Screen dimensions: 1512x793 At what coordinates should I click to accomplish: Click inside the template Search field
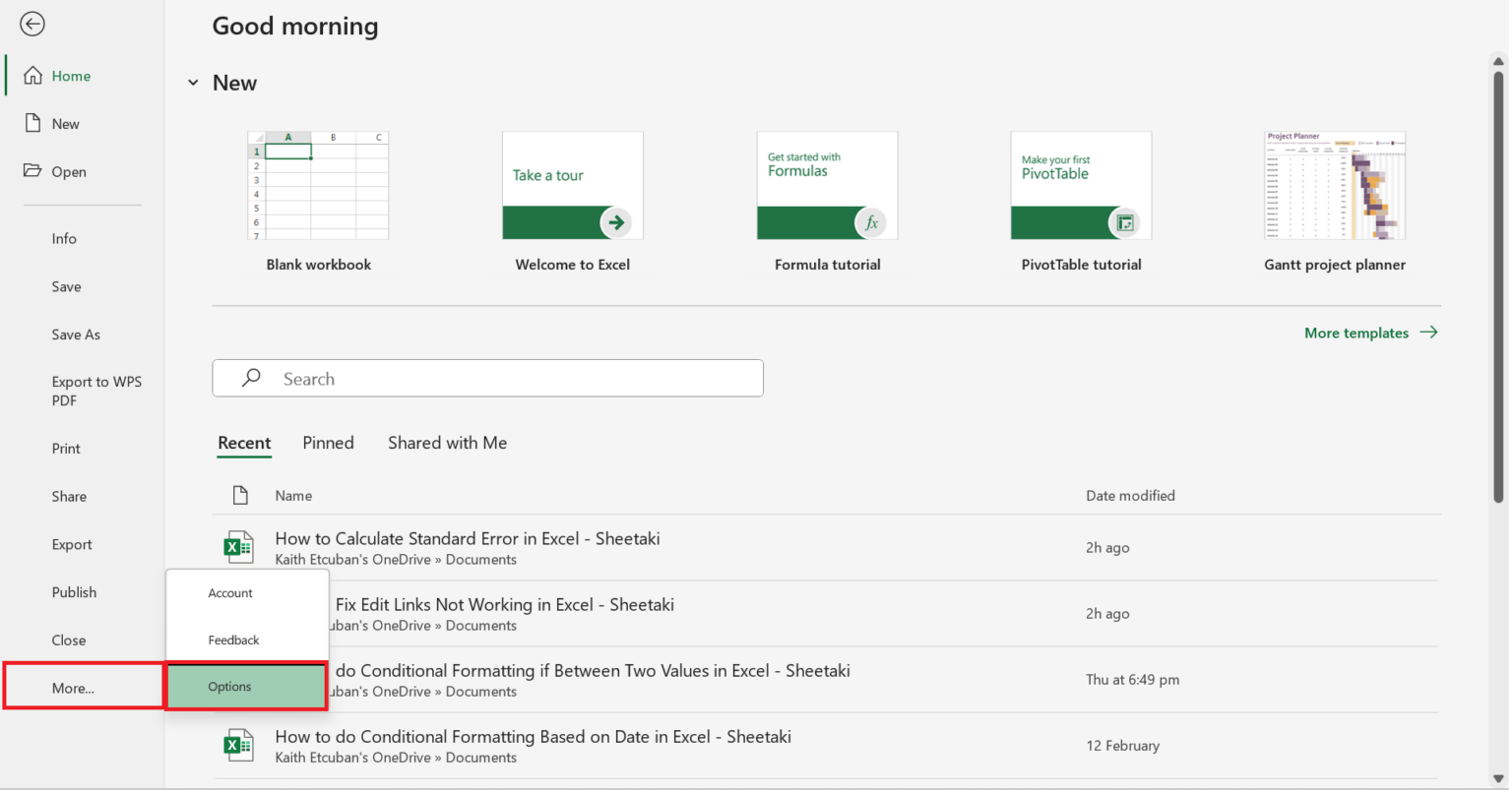coord(487,378)
